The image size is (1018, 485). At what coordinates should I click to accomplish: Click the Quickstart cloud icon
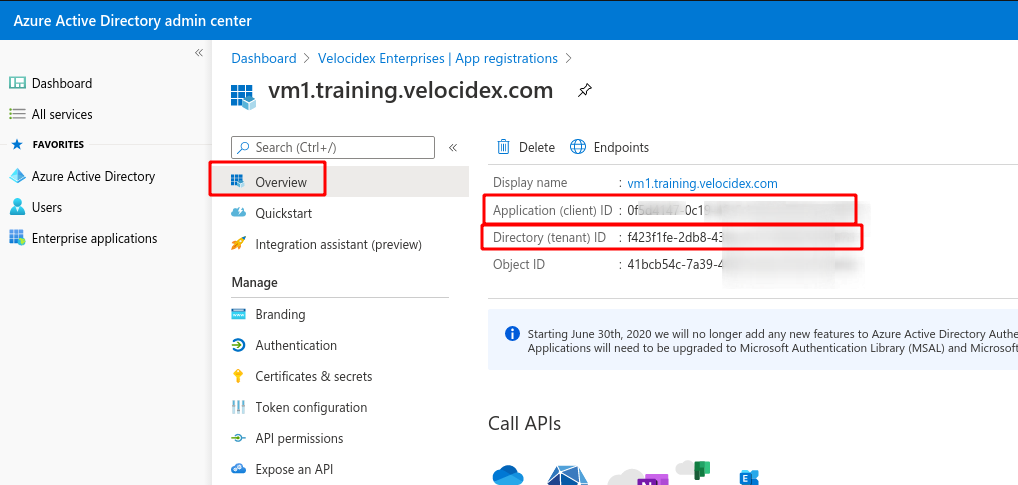coord(238,213)
